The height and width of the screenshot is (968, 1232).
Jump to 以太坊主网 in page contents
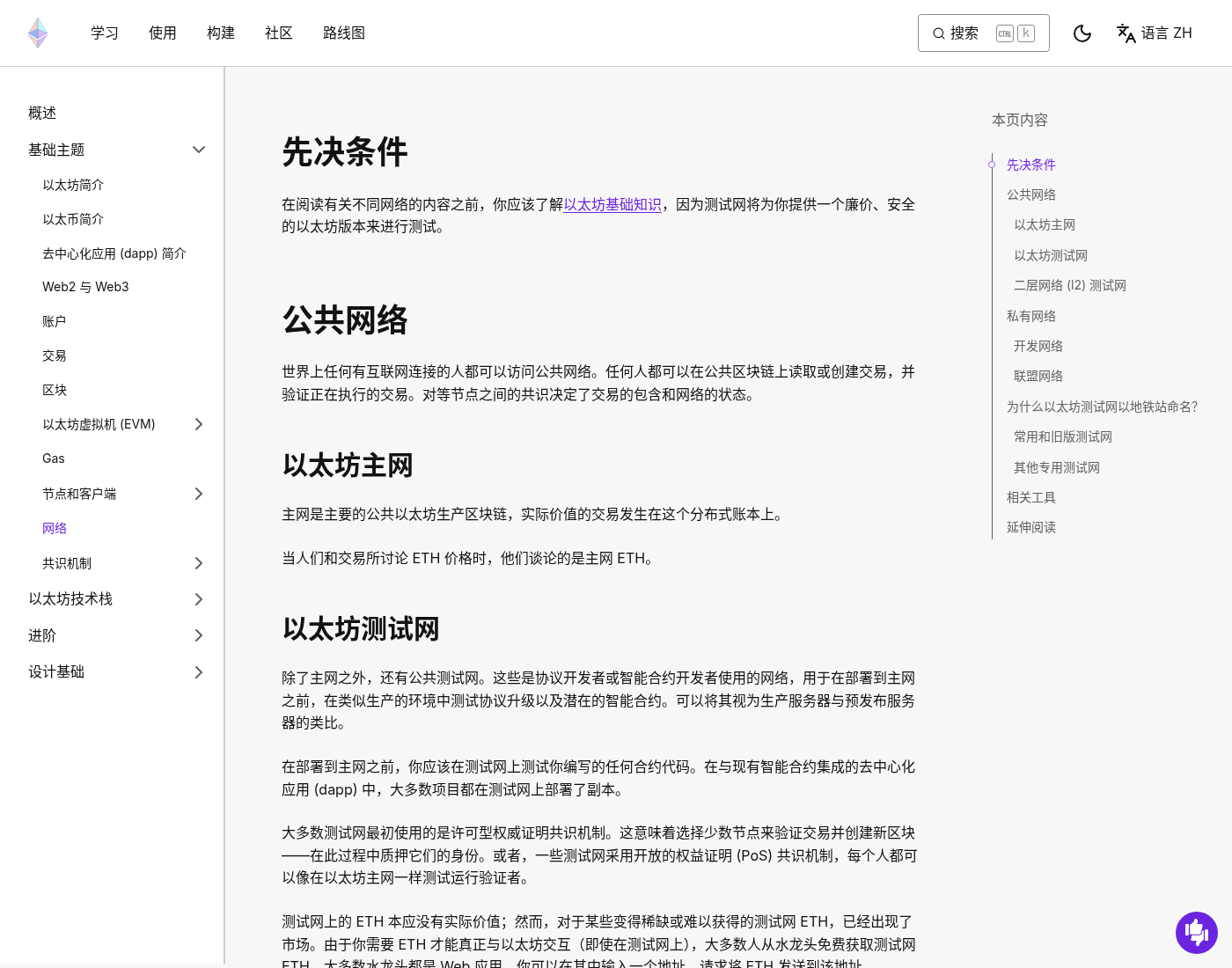coord(1045,224)
